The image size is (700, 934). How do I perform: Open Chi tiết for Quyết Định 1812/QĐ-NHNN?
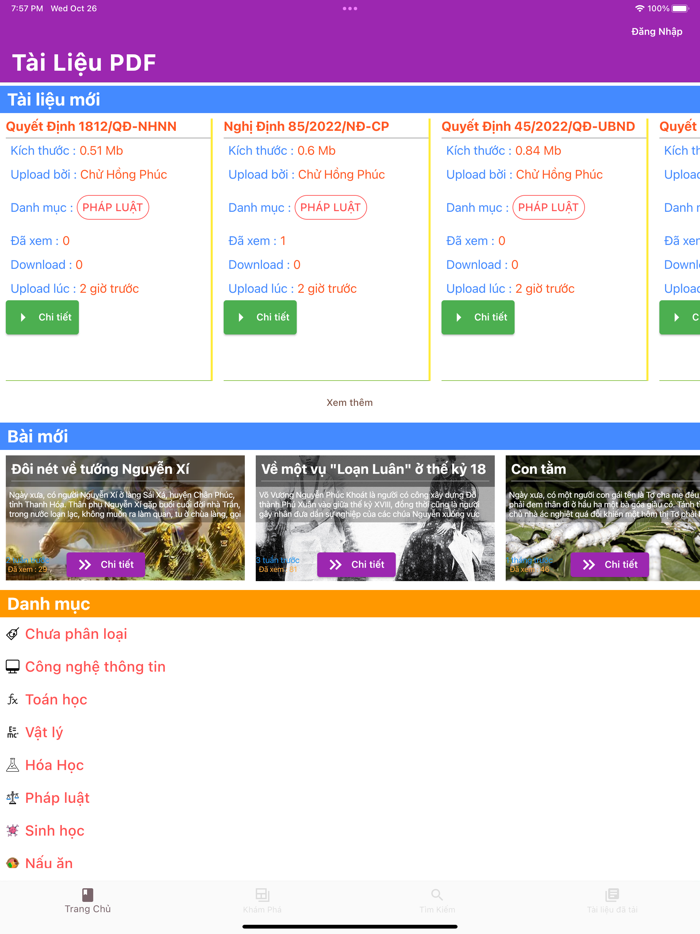(x=42, y=317)
